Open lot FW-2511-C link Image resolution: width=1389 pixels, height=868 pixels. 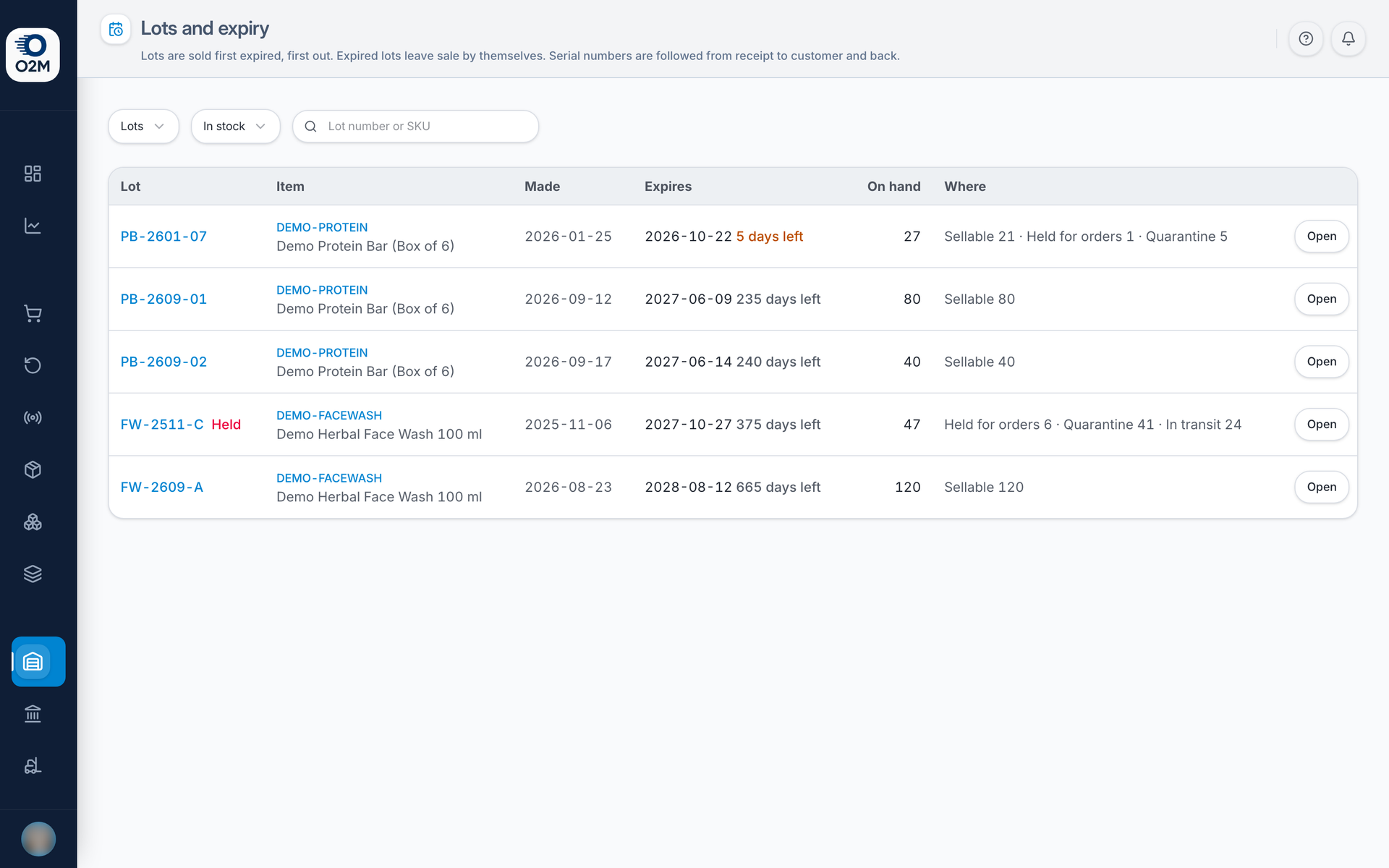[162, 425]
